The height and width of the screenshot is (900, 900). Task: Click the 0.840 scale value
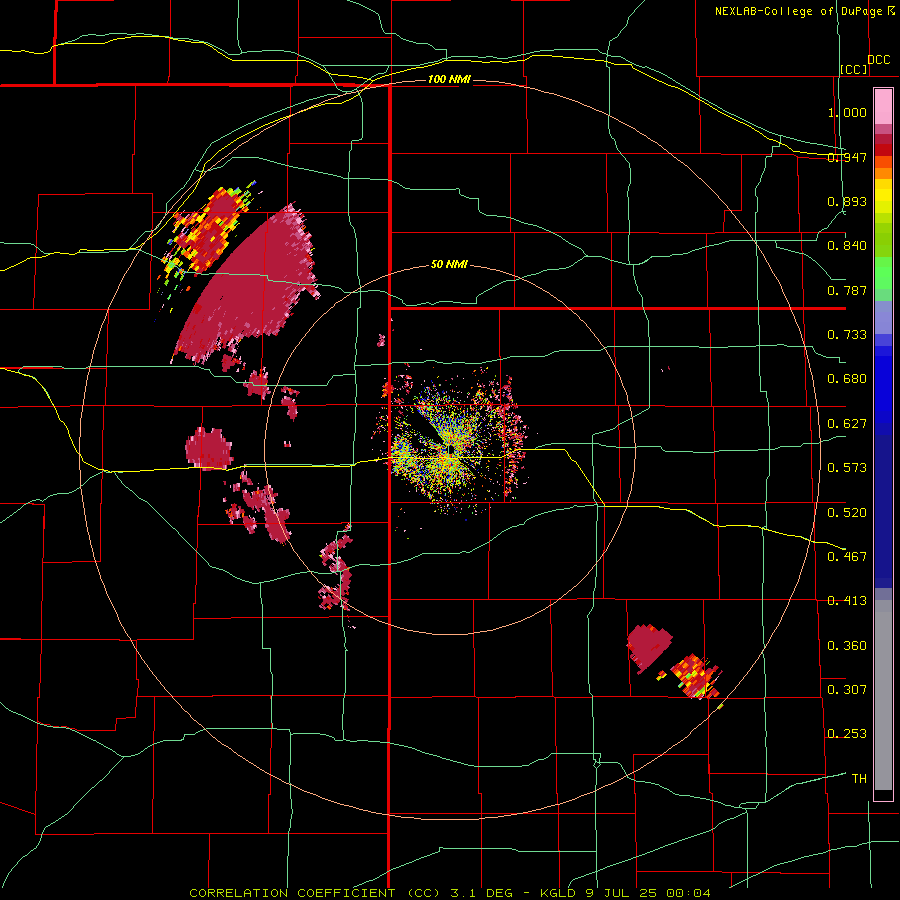pos(847,246)
